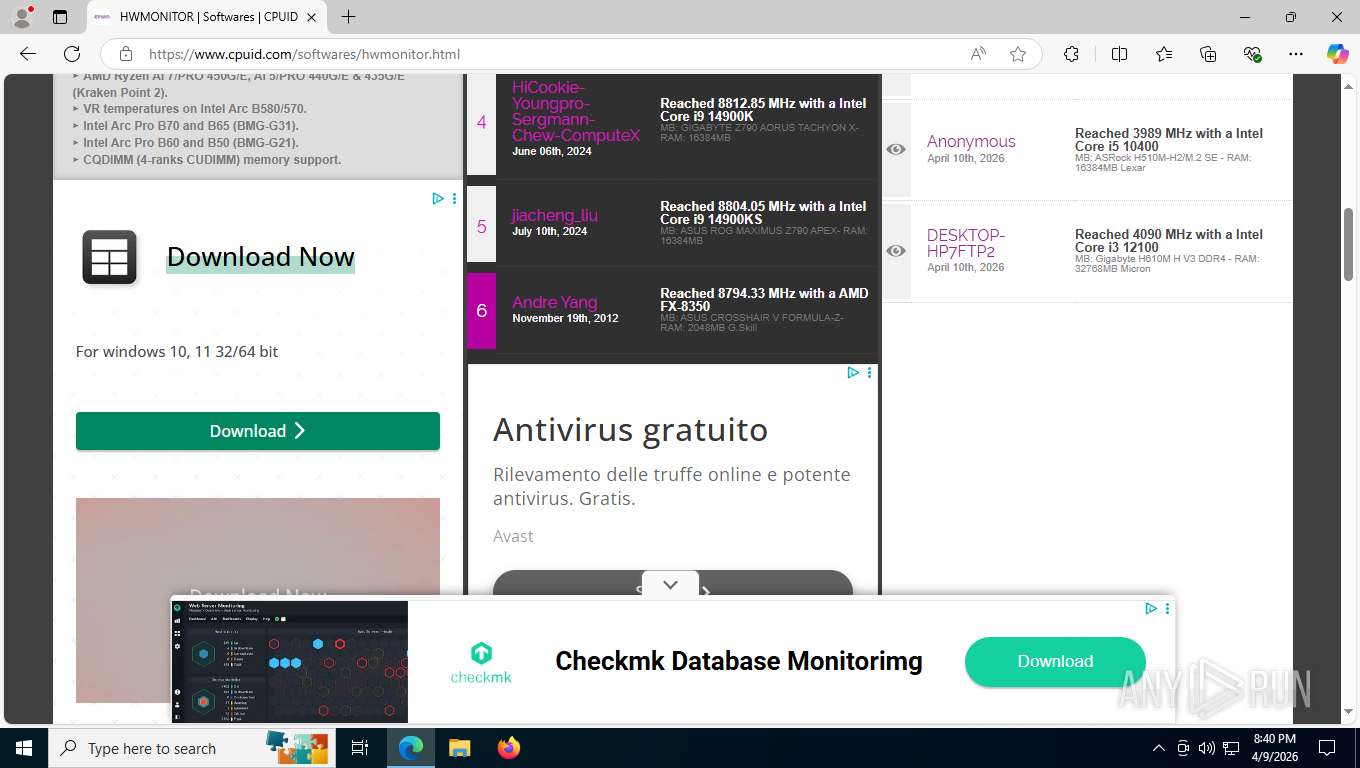1360x768 pixels.
Task: Open notification center icon
Action: coord(1327,748)
